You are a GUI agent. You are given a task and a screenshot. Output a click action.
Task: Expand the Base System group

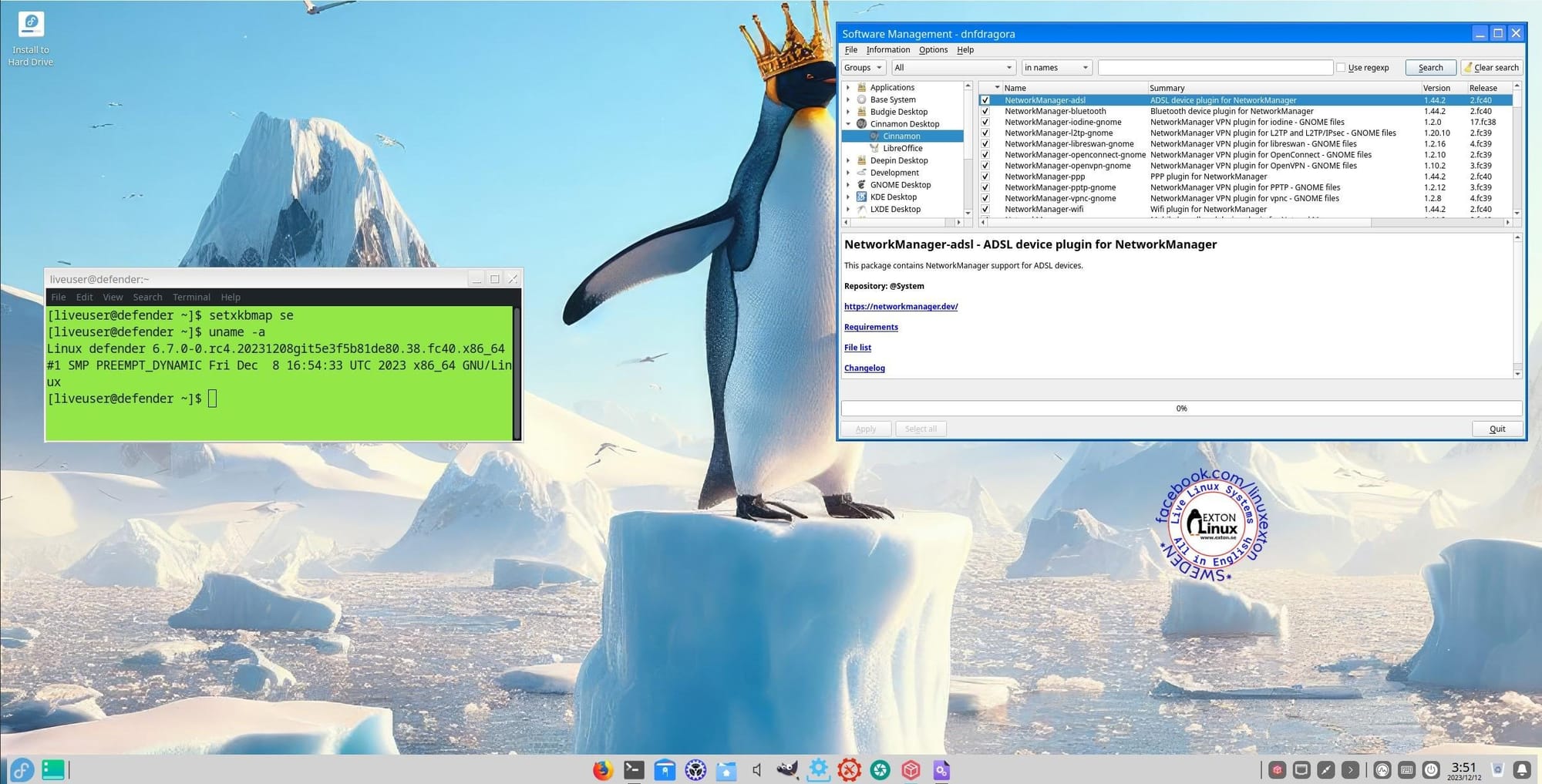pyautogui.click(x=848, y=99)
